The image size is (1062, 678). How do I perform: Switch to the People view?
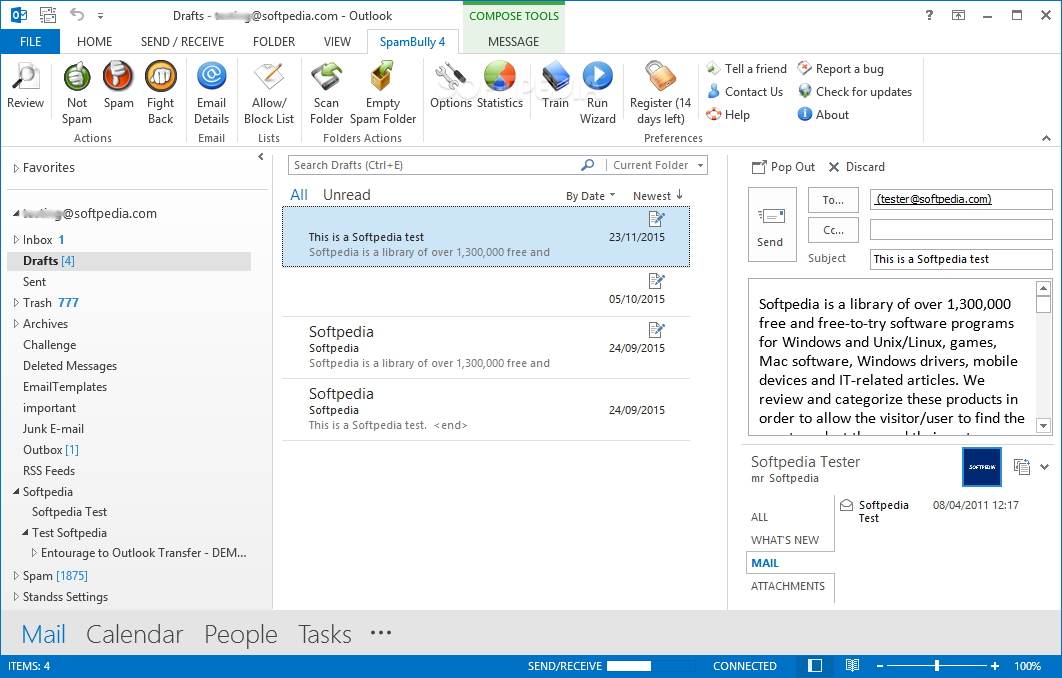tap(240, 634)
